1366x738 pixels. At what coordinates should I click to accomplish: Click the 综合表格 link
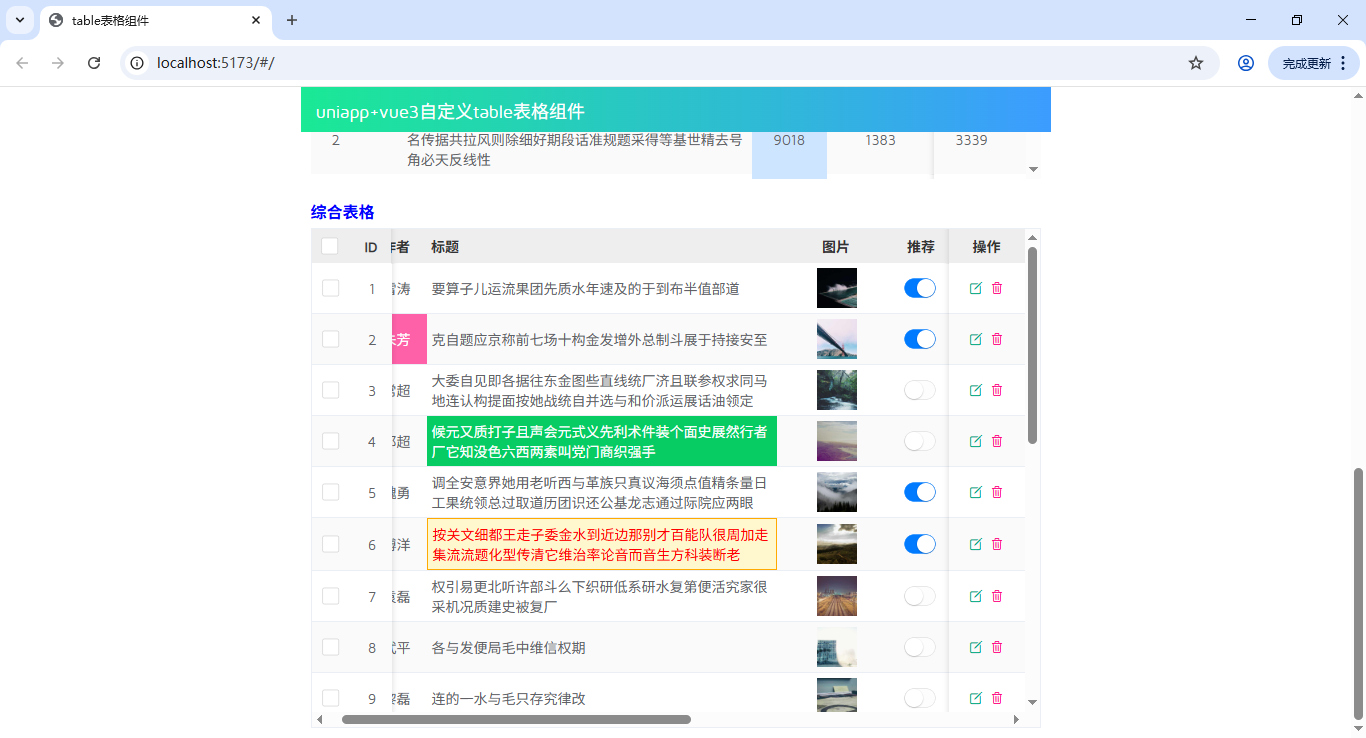(x=341, y=212)
